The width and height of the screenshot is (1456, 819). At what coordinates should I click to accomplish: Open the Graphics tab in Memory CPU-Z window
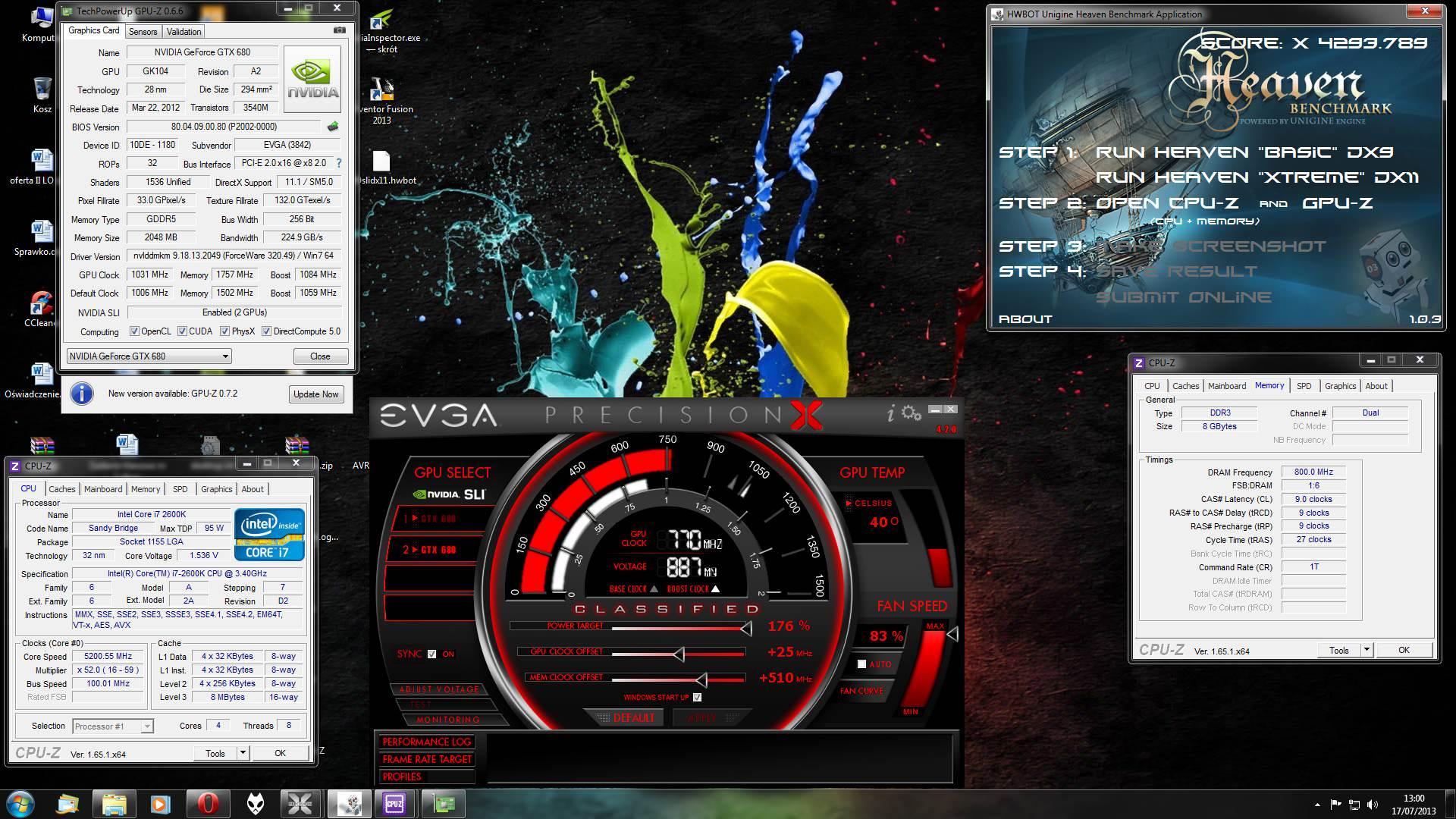tap(1340, 386)
